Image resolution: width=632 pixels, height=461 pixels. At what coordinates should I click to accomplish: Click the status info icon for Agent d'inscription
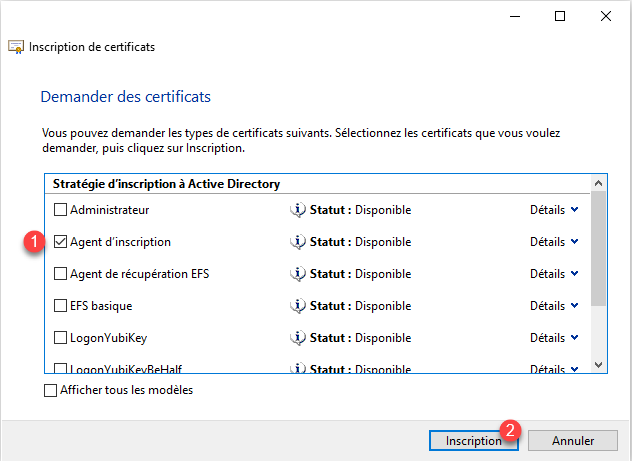coord(297,242)
